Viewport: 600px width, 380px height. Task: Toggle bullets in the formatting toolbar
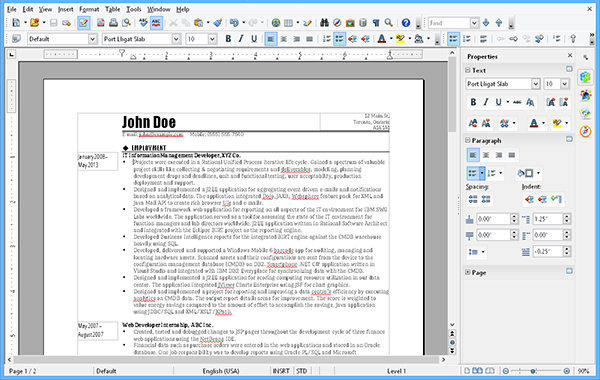coord(339,39)
